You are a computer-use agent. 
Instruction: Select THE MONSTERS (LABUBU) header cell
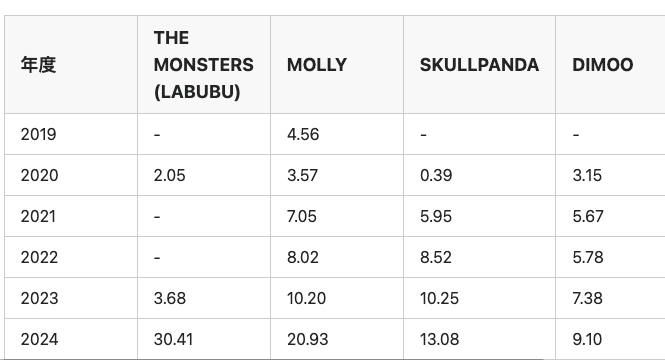click(x=204, y=65)
